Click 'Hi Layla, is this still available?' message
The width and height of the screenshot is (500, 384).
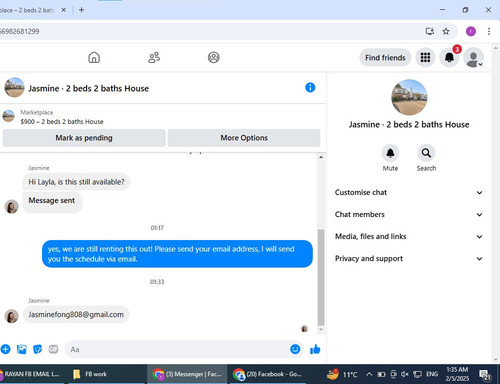[x=76, y=182]
